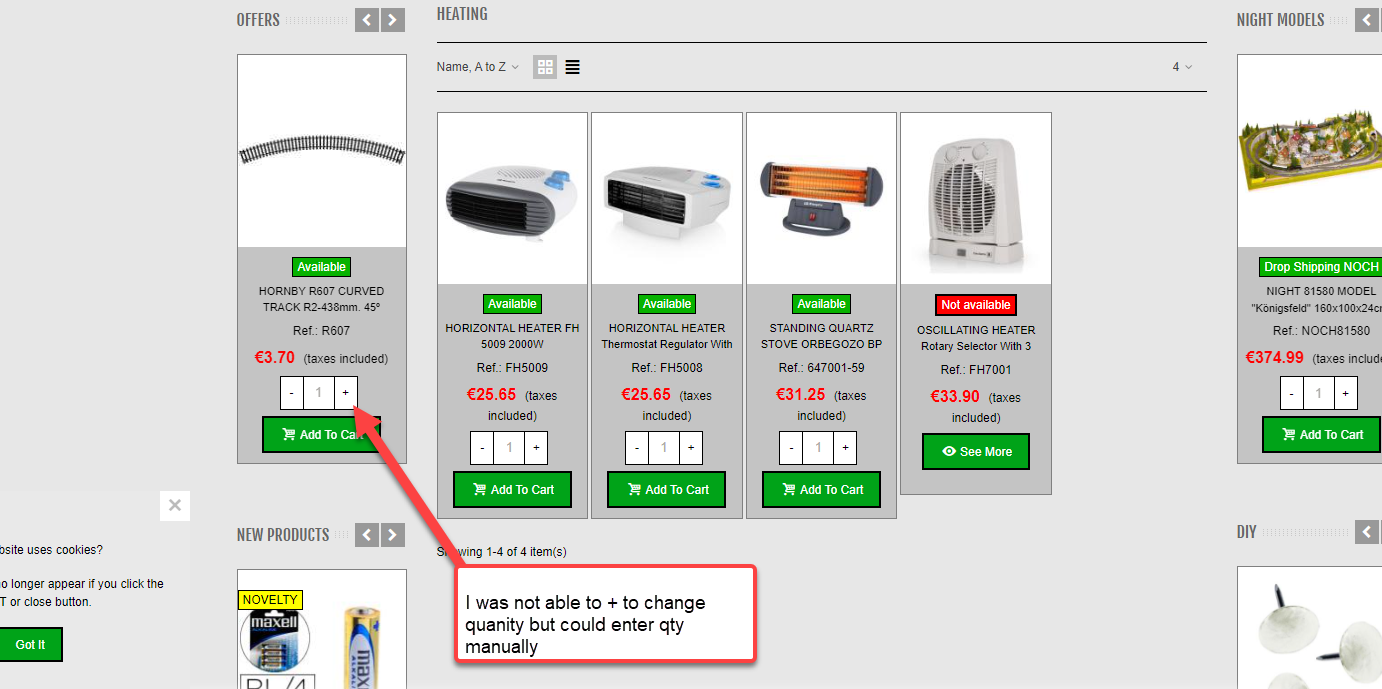Go to previous DIY item
This screenshot has height=689, width=1382.
coord(1367,532)
